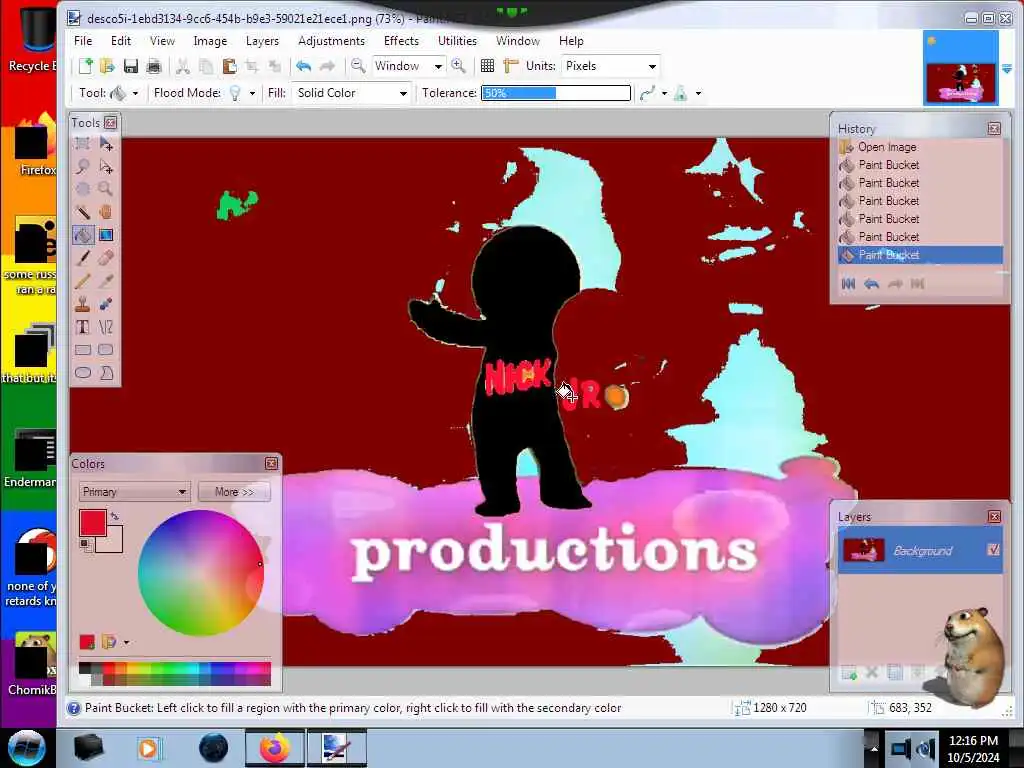Screen dimensions: 1024x768
Task: Open the File menu
Action: point(83,40)
